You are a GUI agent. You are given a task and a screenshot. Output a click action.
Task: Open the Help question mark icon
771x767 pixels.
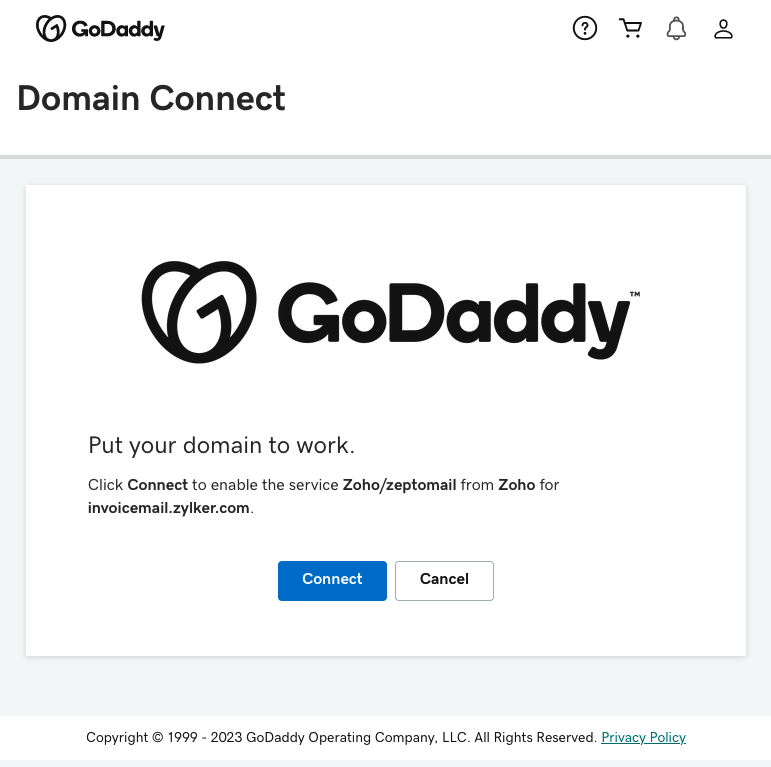[584, 28]
